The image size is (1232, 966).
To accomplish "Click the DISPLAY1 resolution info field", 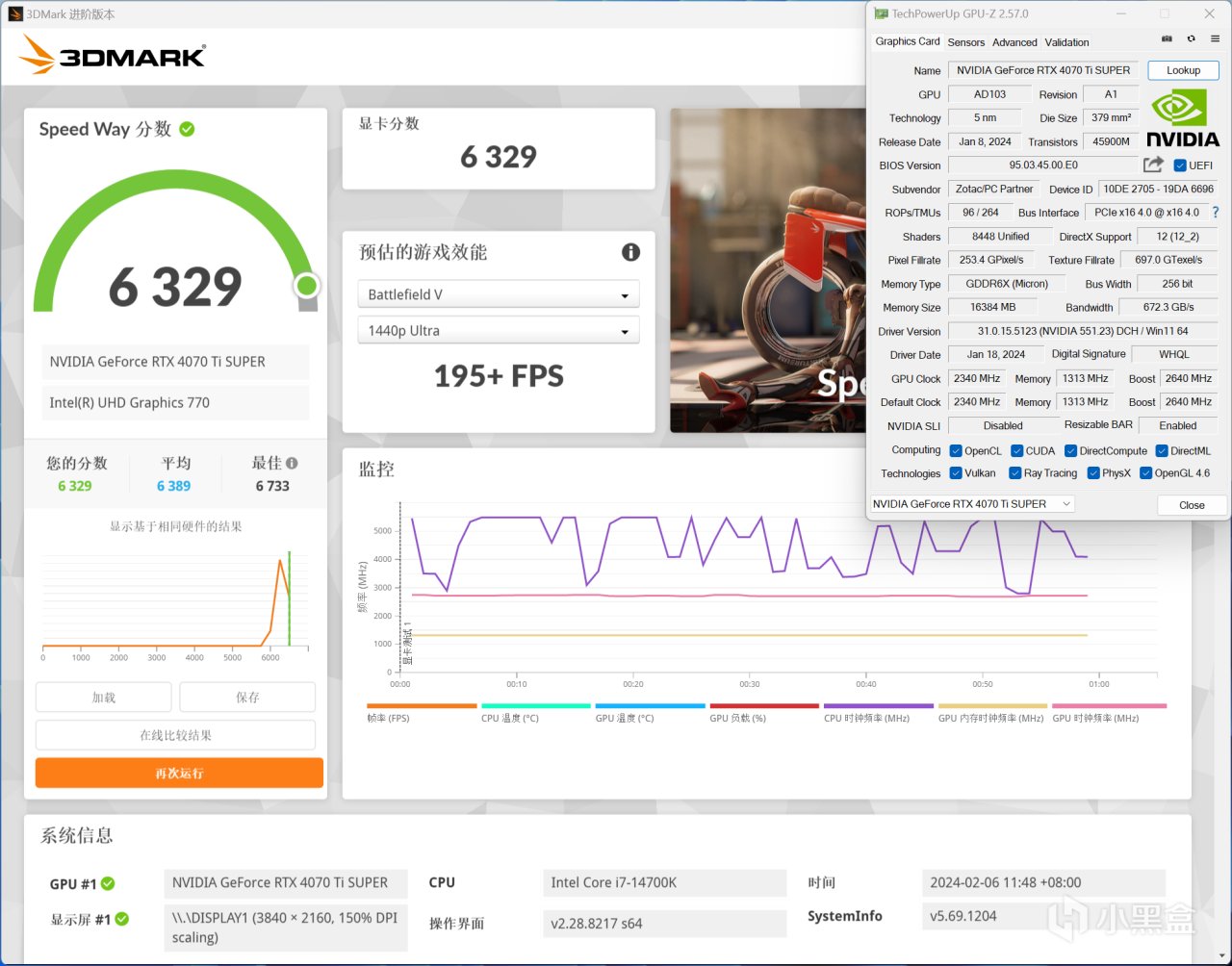I will pyautogui.click(x=286, y=928).
